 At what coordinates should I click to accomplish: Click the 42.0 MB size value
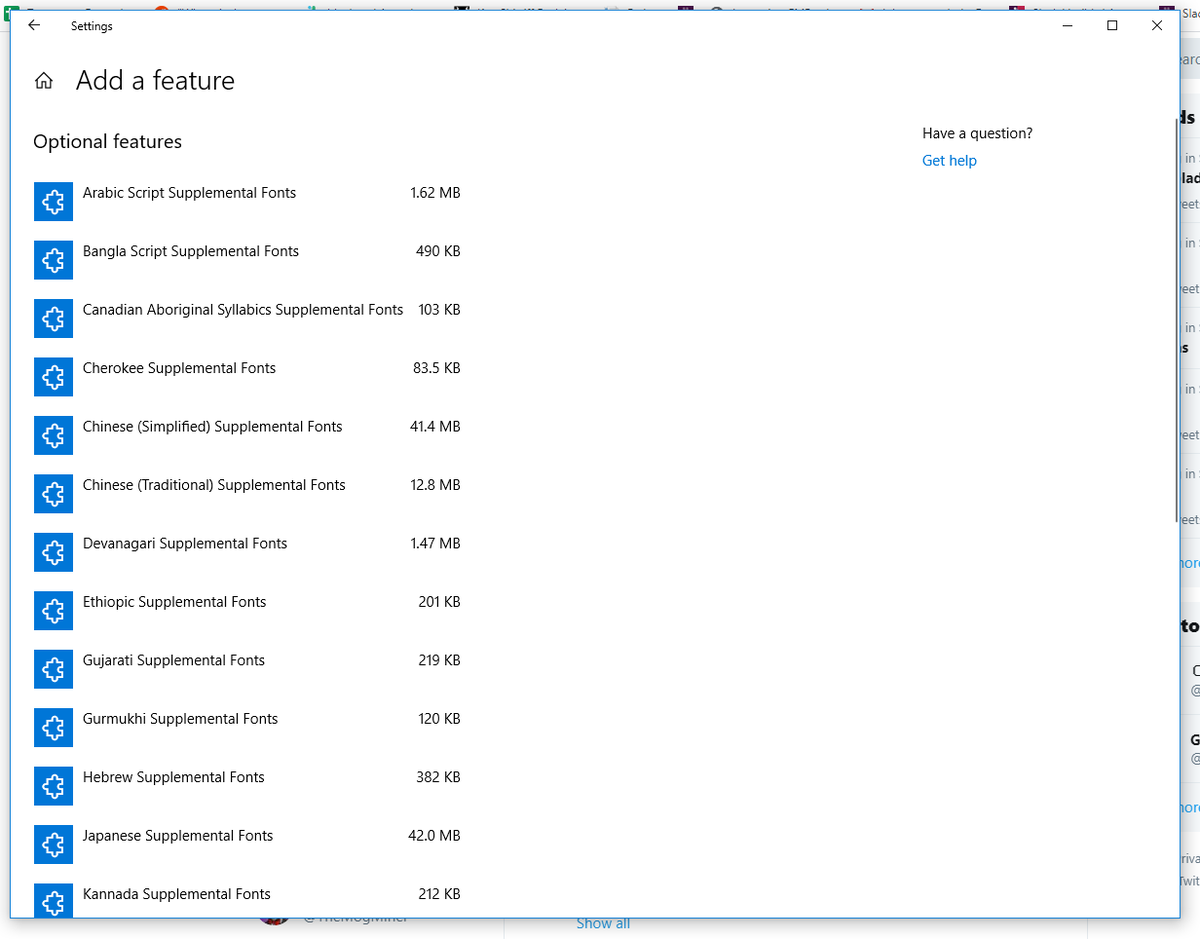(x=434, y=836)
